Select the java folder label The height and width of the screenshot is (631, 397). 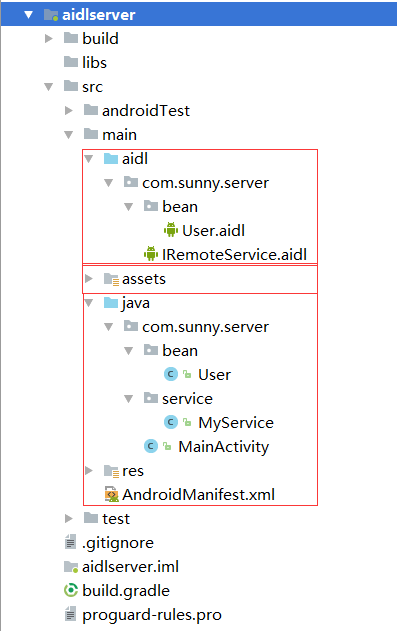click(136, 303)
